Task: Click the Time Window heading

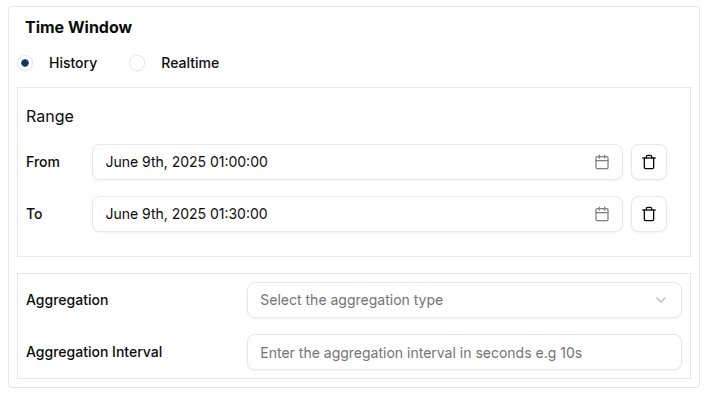Action: click(78, 27)
